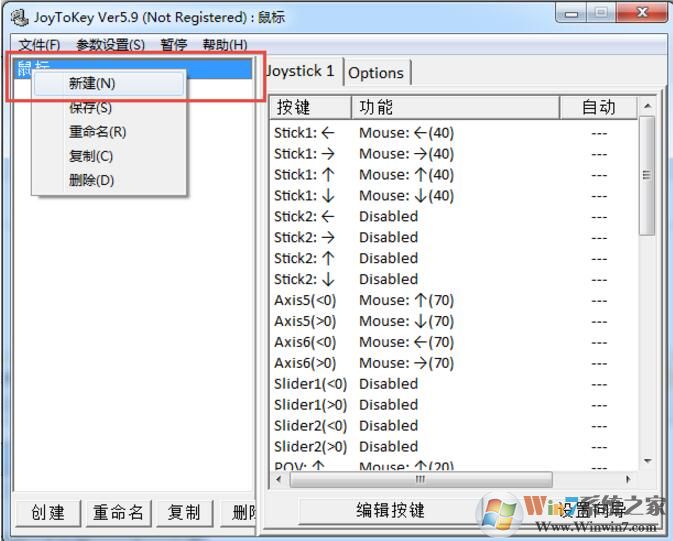Click Mouse: →(70) function cell
The width and height of the screenshot is (673, 541).
[x=406, y=363]
